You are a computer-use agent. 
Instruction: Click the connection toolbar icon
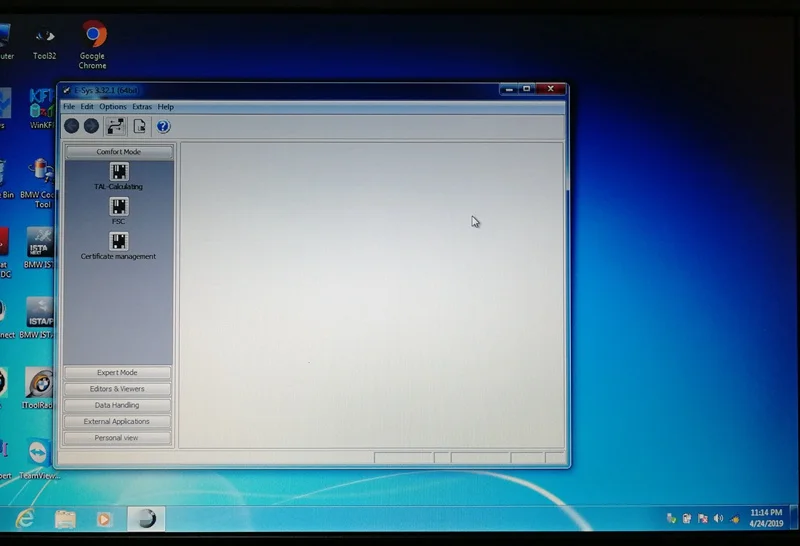116,126
